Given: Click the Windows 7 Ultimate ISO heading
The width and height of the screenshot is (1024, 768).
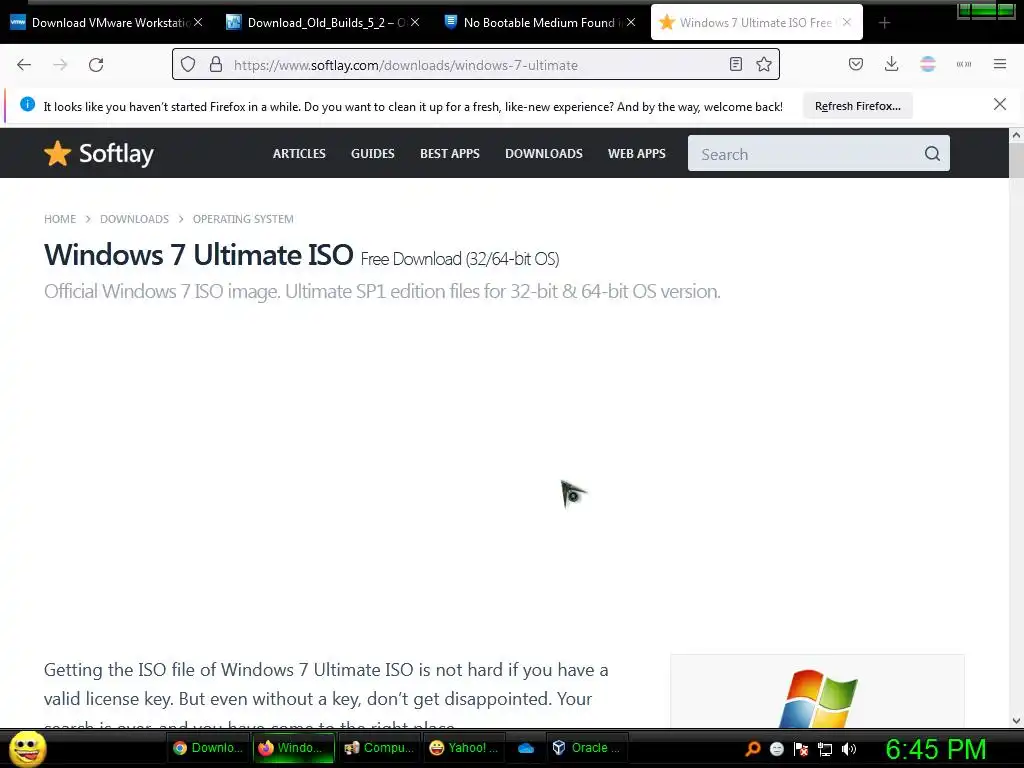Looking at the screenshot, I should (199, 255).
